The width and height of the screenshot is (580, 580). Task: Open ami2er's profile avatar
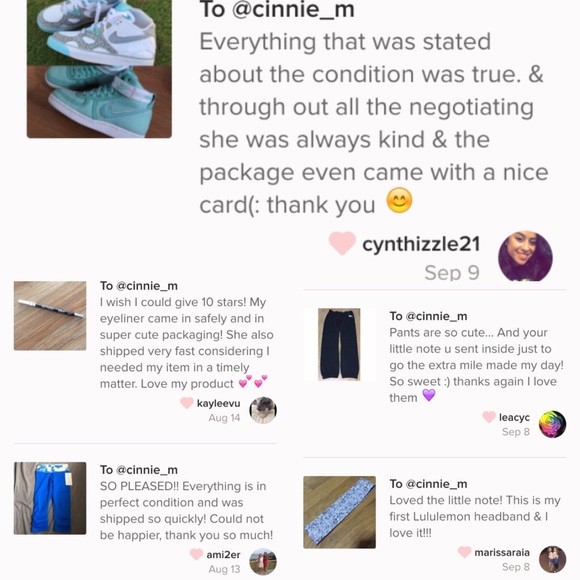(263, 562)
